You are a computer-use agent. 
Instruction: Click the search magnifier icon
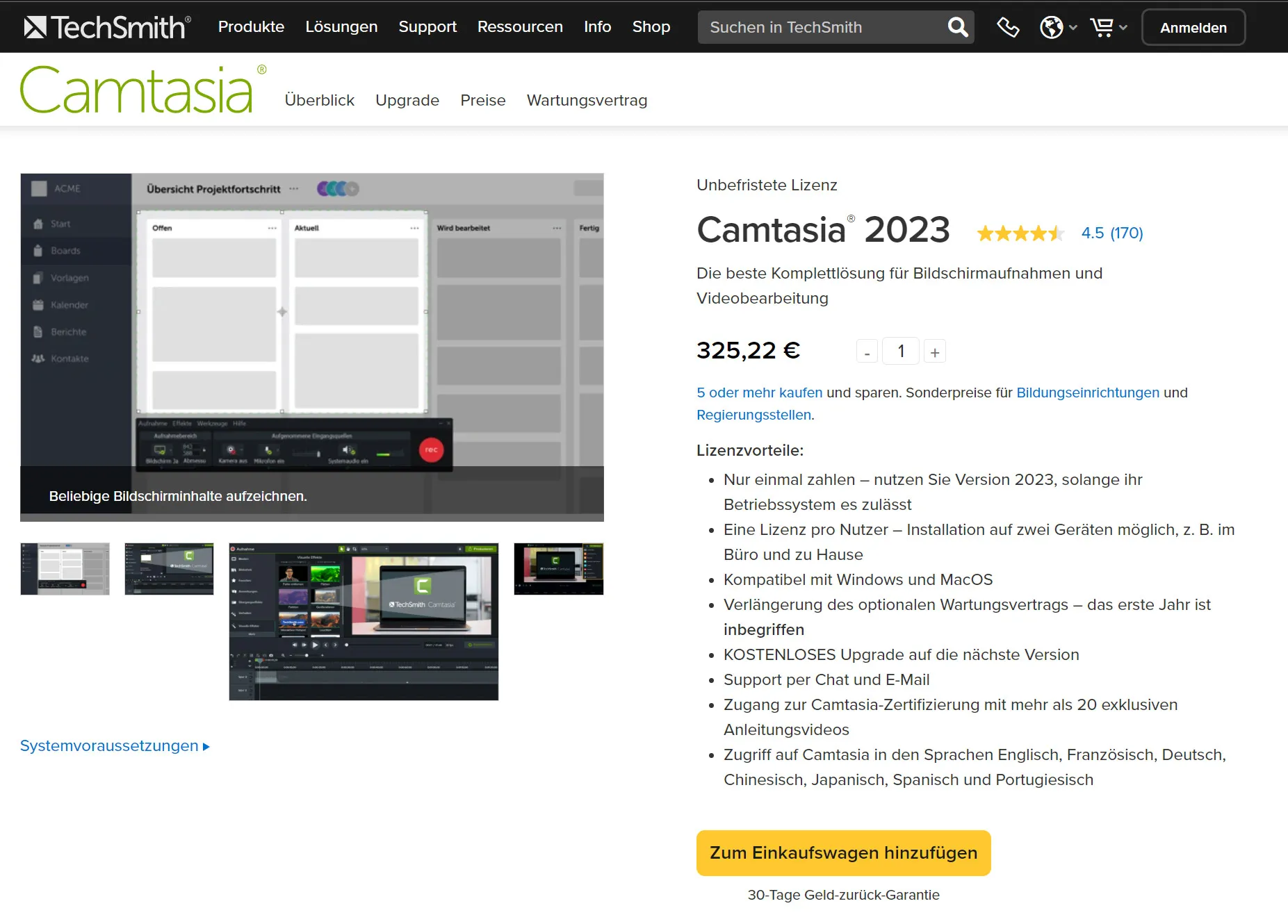tap(958, 27)
